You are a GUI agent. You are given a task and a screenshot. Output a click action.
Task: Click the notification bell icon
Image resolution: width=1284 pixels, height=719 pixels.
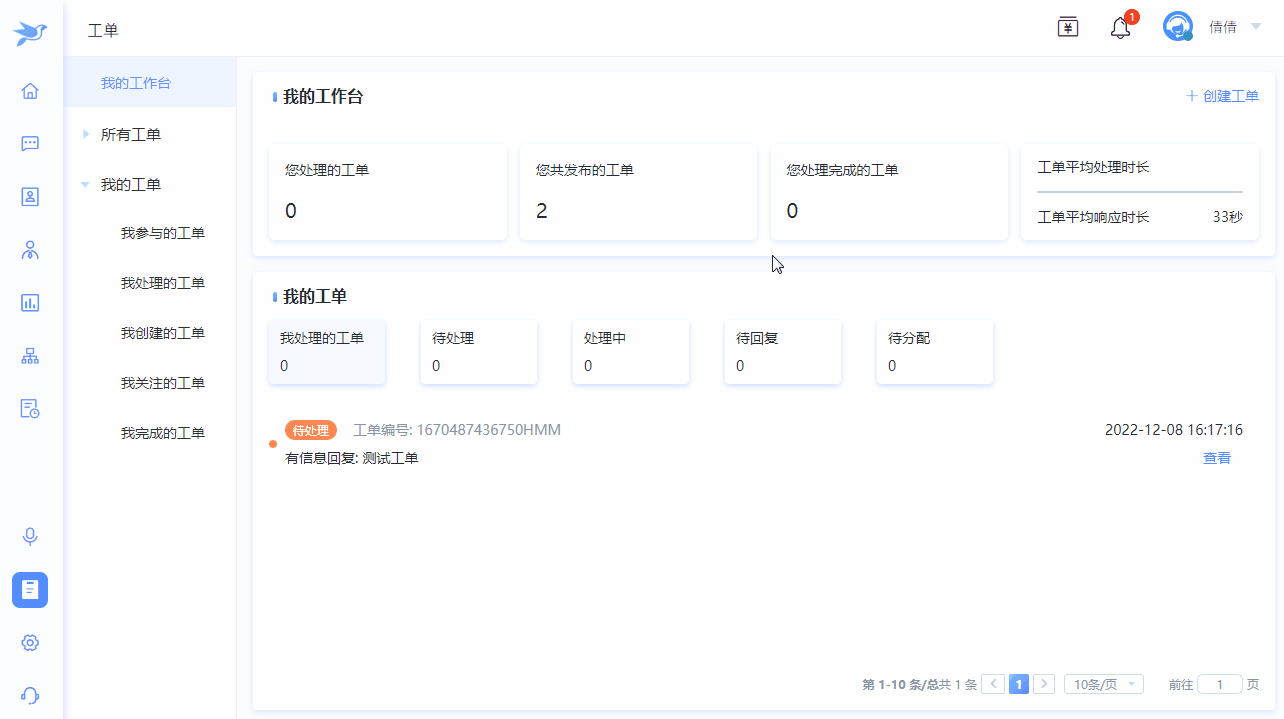point(1120,28)
